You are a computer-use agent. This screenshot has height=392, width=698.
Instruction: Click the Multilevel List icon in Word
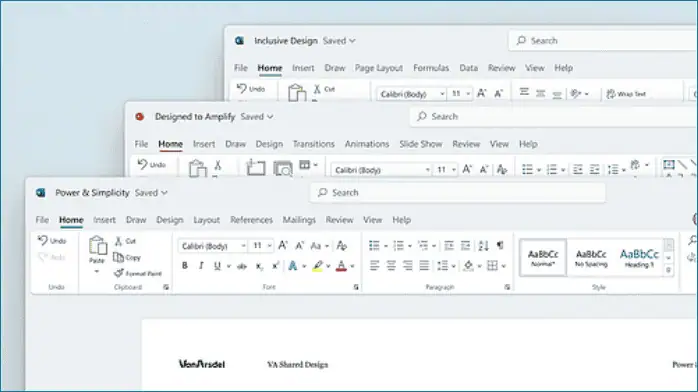tap(423, 246)
